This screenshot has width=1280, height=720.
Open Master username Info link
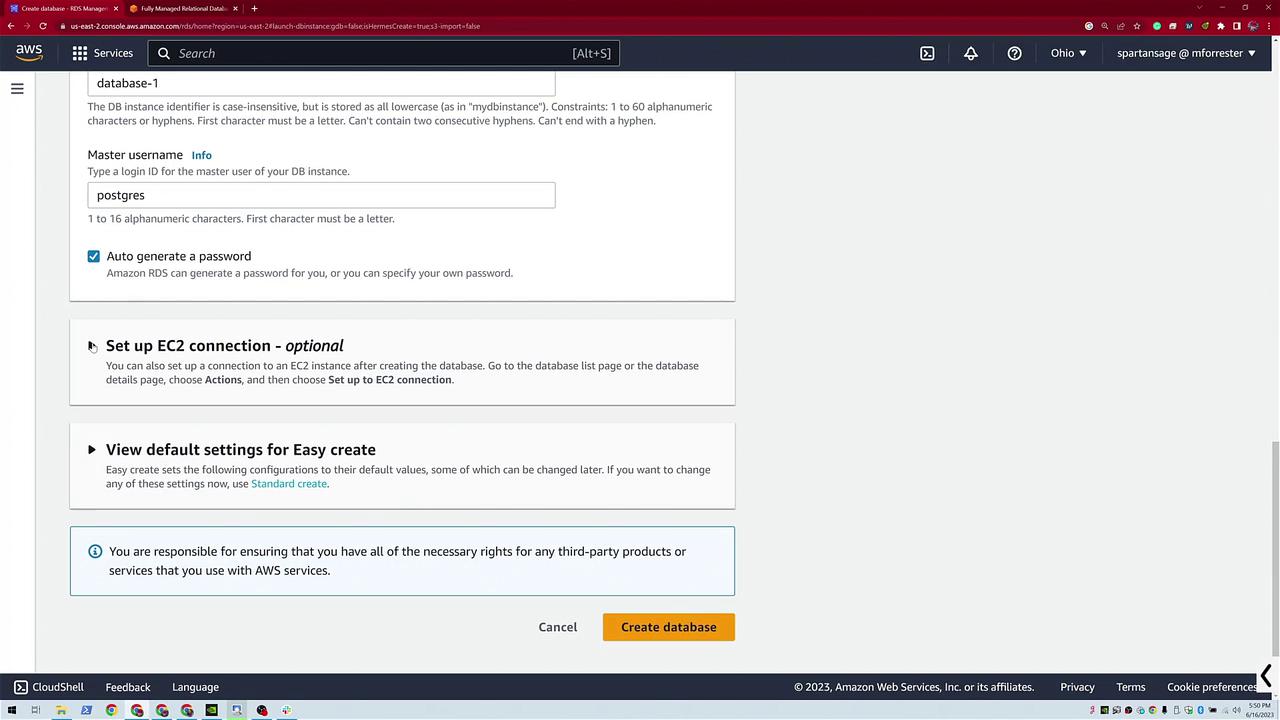point(201,155)
